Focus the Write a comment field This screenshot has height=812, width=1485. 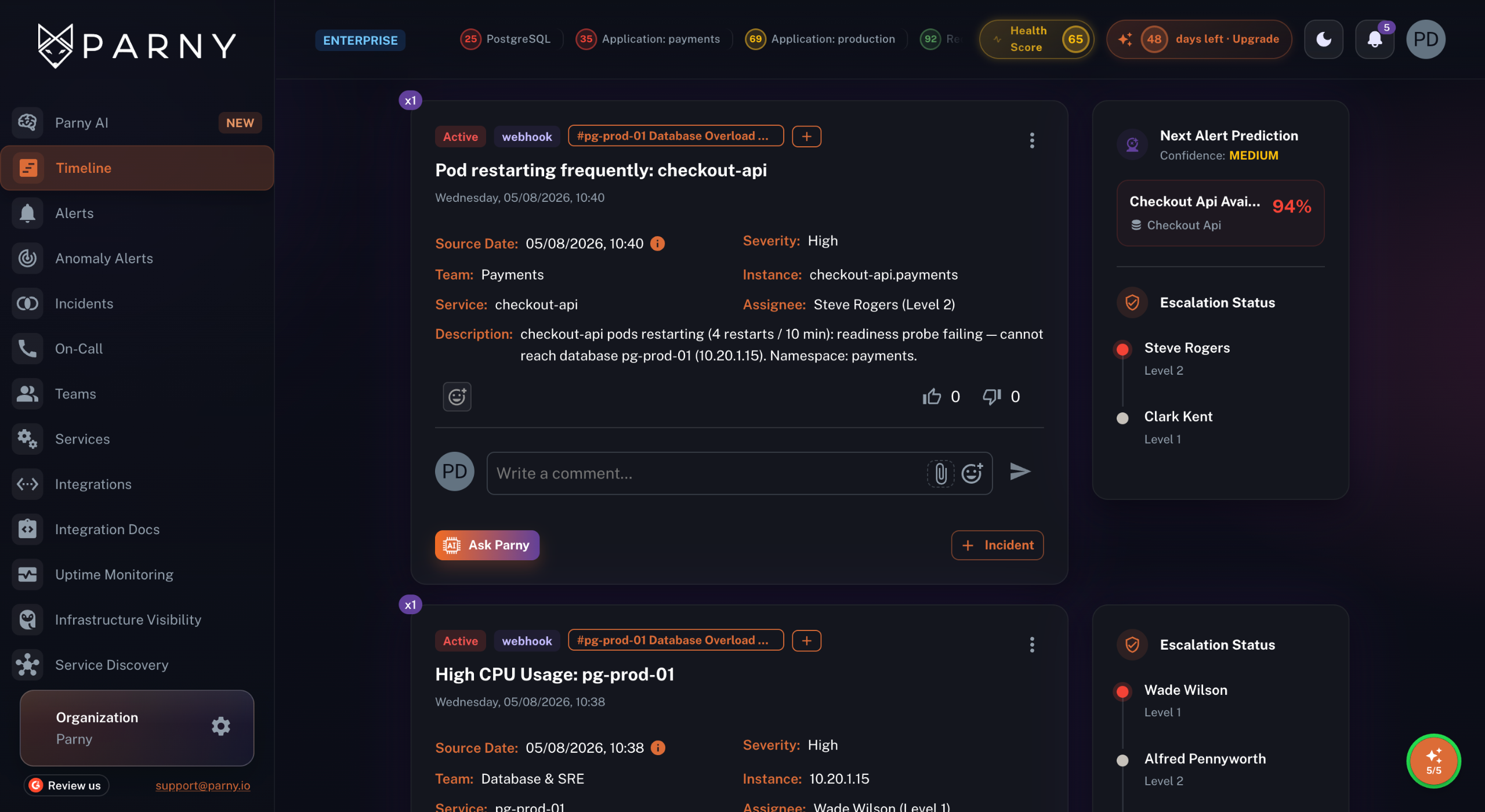click(706, 473)
